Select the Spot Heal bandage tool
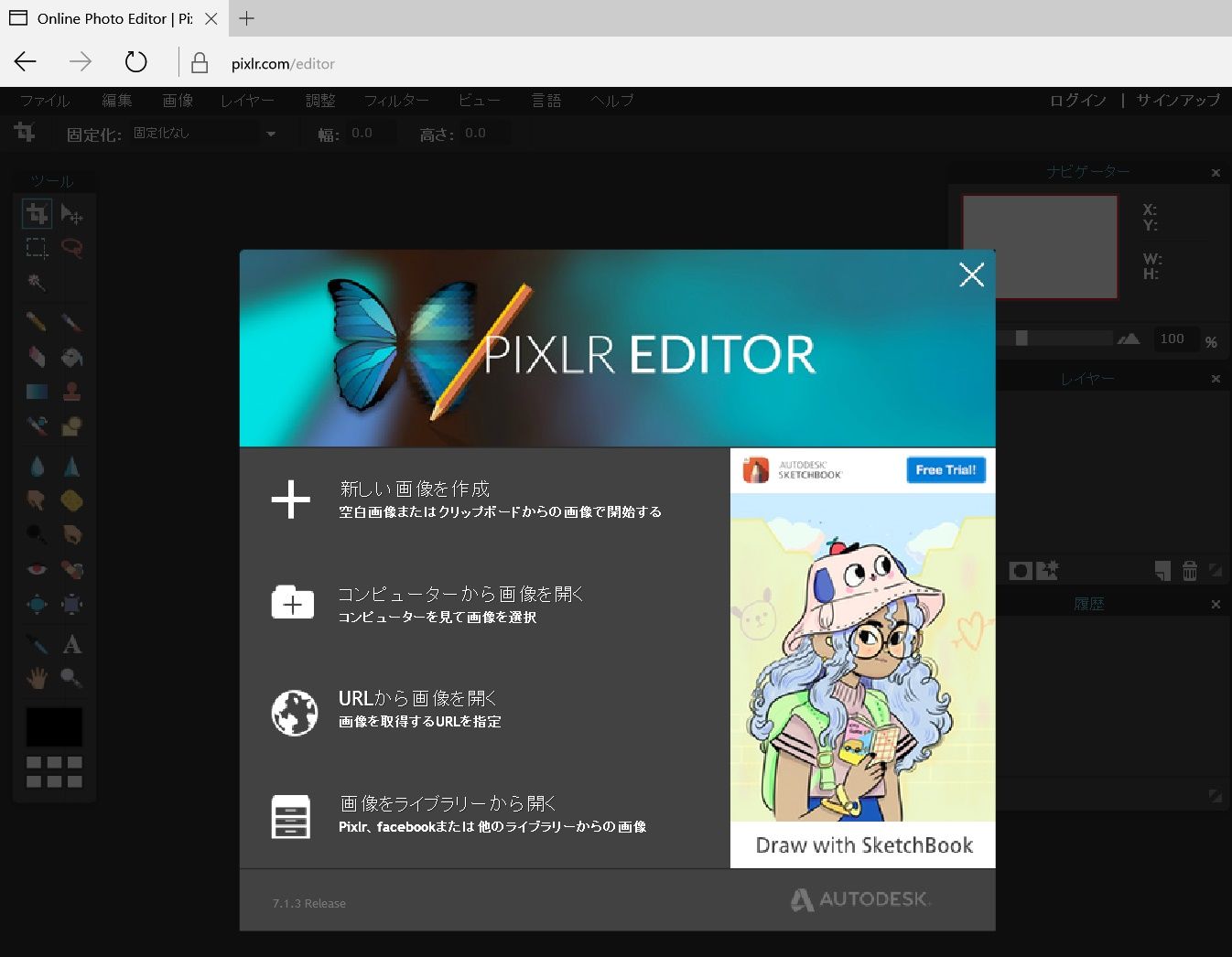Screen dimensions: 1232x957 tap(71, 569)
